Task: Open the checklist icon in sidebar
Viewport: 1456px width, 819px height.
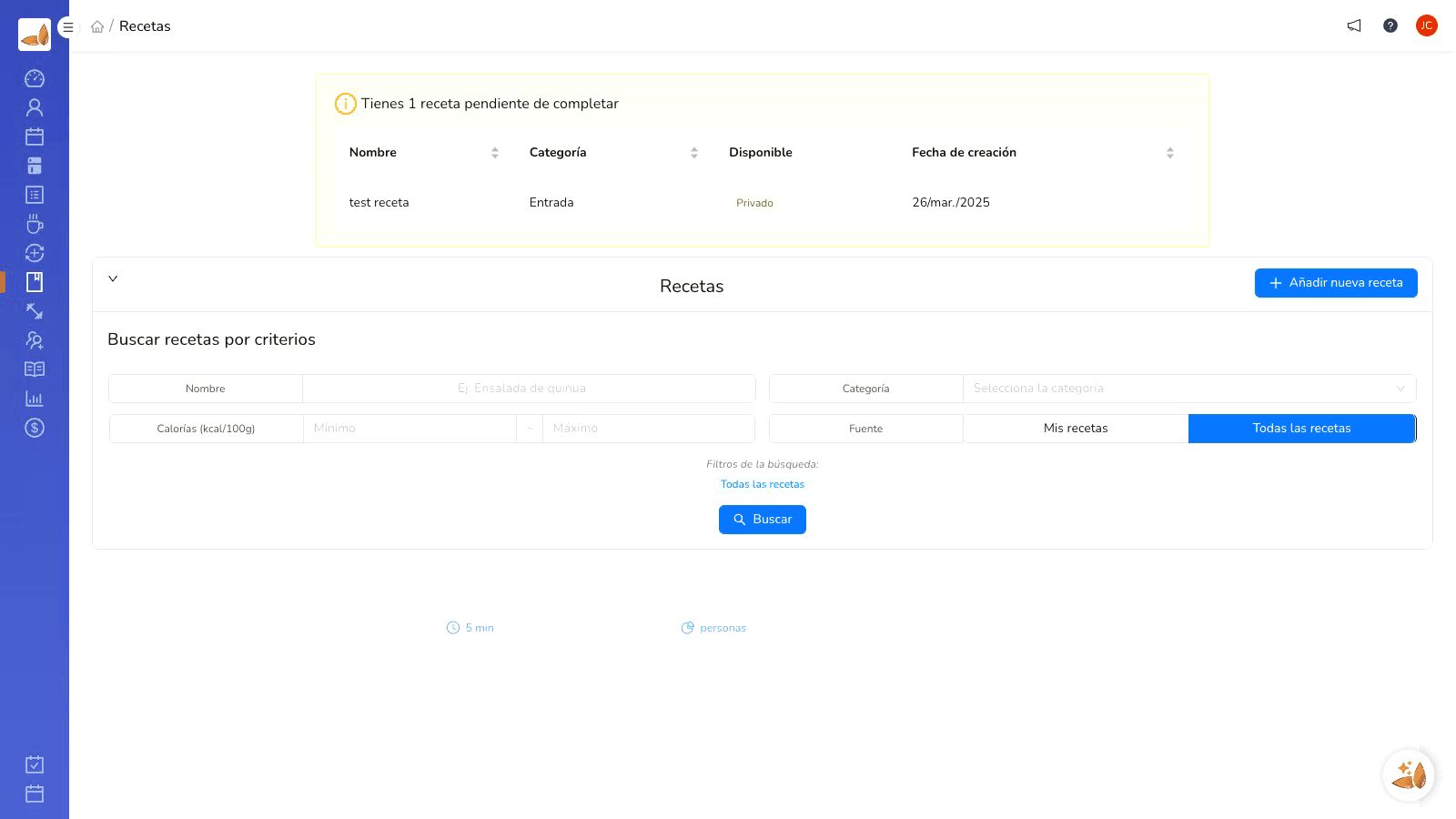Action: pyautogui.click(x=35, y=195)
